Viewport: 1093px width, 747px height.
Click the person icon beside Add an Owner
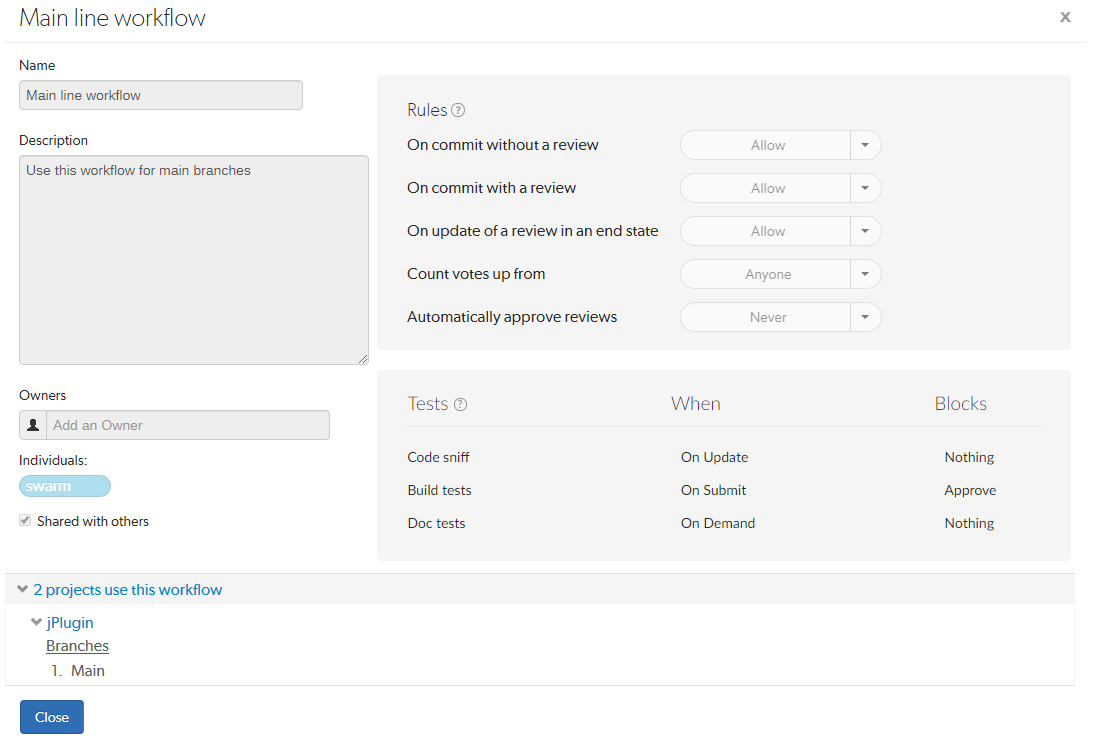(32, 425)
